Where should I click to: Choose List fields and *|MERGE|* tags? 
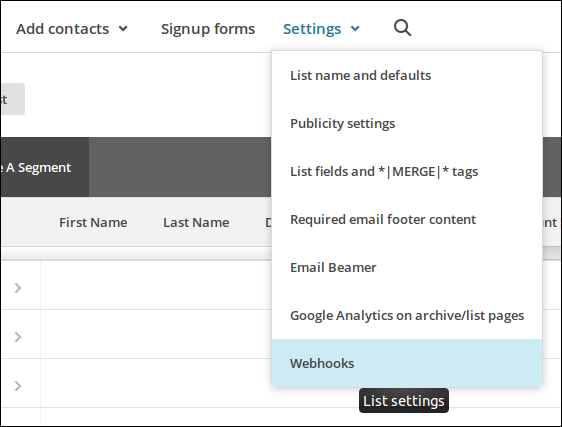[407, 171]
